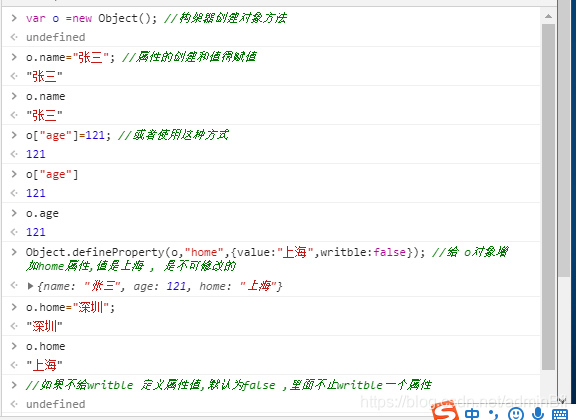Click the comment line about writble default false
Viewport: 576px width, 420px height.
228,385
